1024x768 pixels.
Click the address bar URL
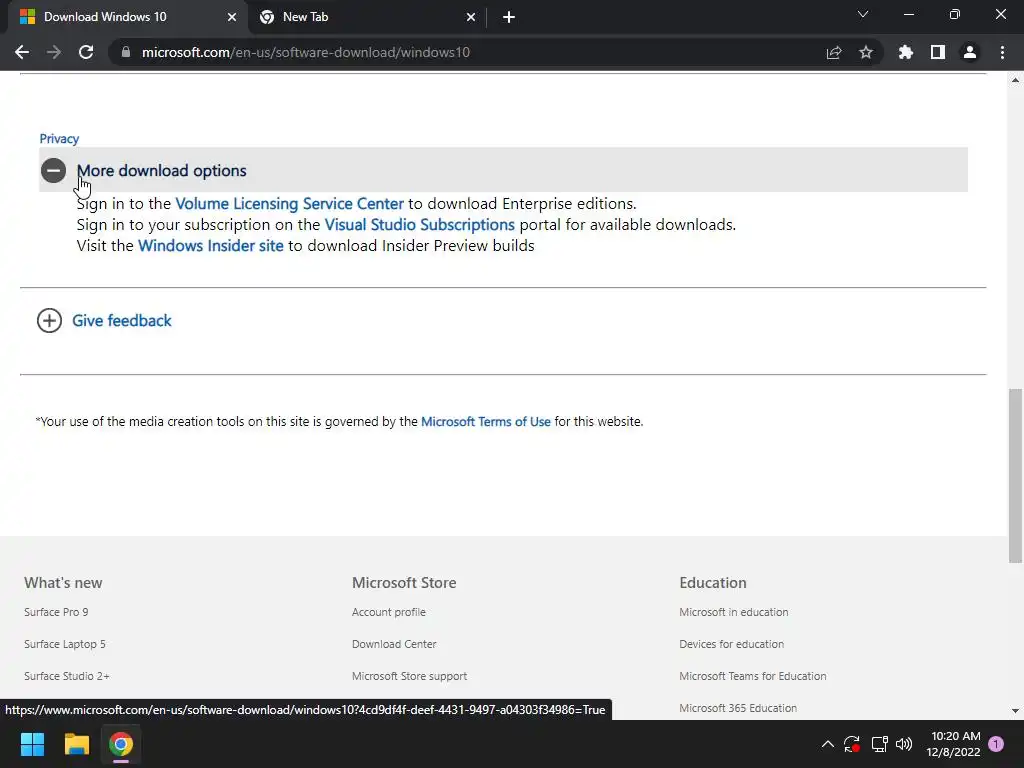pyautogui.click(x=306, y=52)
